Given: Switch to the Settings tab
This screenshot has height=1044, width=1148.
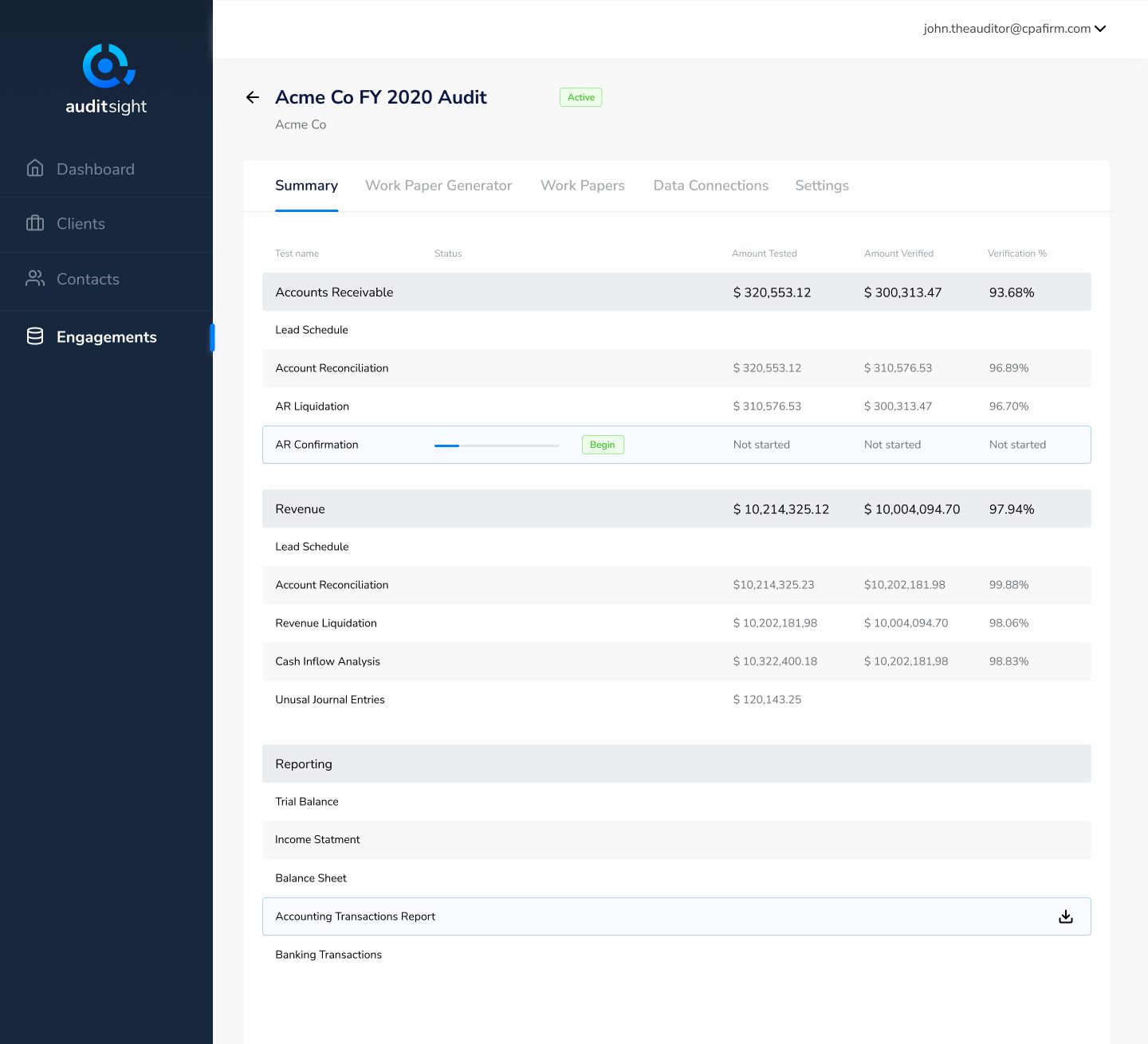Looking at the screenshot, I should (822, 185).
